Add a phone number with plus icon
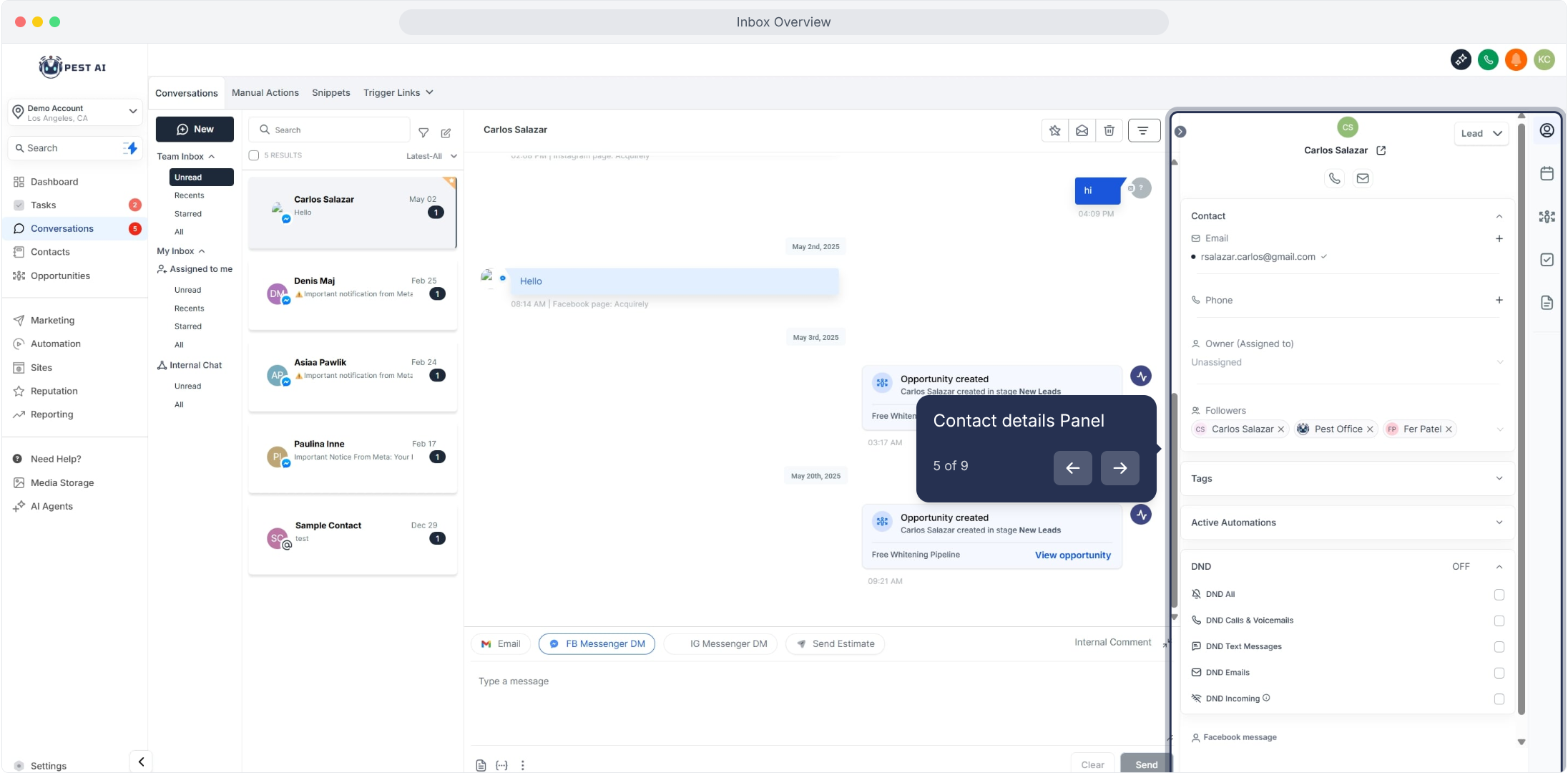This screenshot has height=773, width=1568. (1499, 300)
